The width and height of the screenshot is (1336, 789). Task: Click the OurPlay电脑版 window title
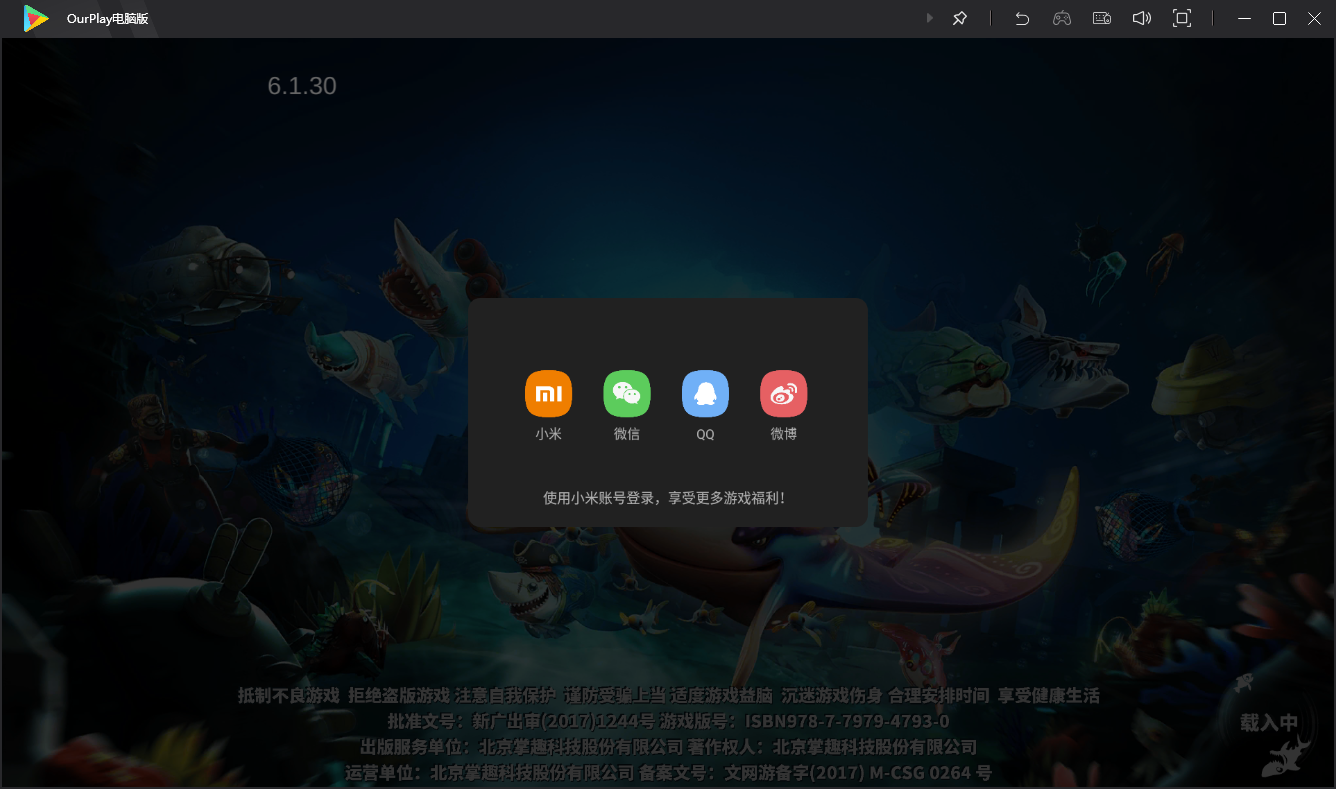[x=107, y=19]
